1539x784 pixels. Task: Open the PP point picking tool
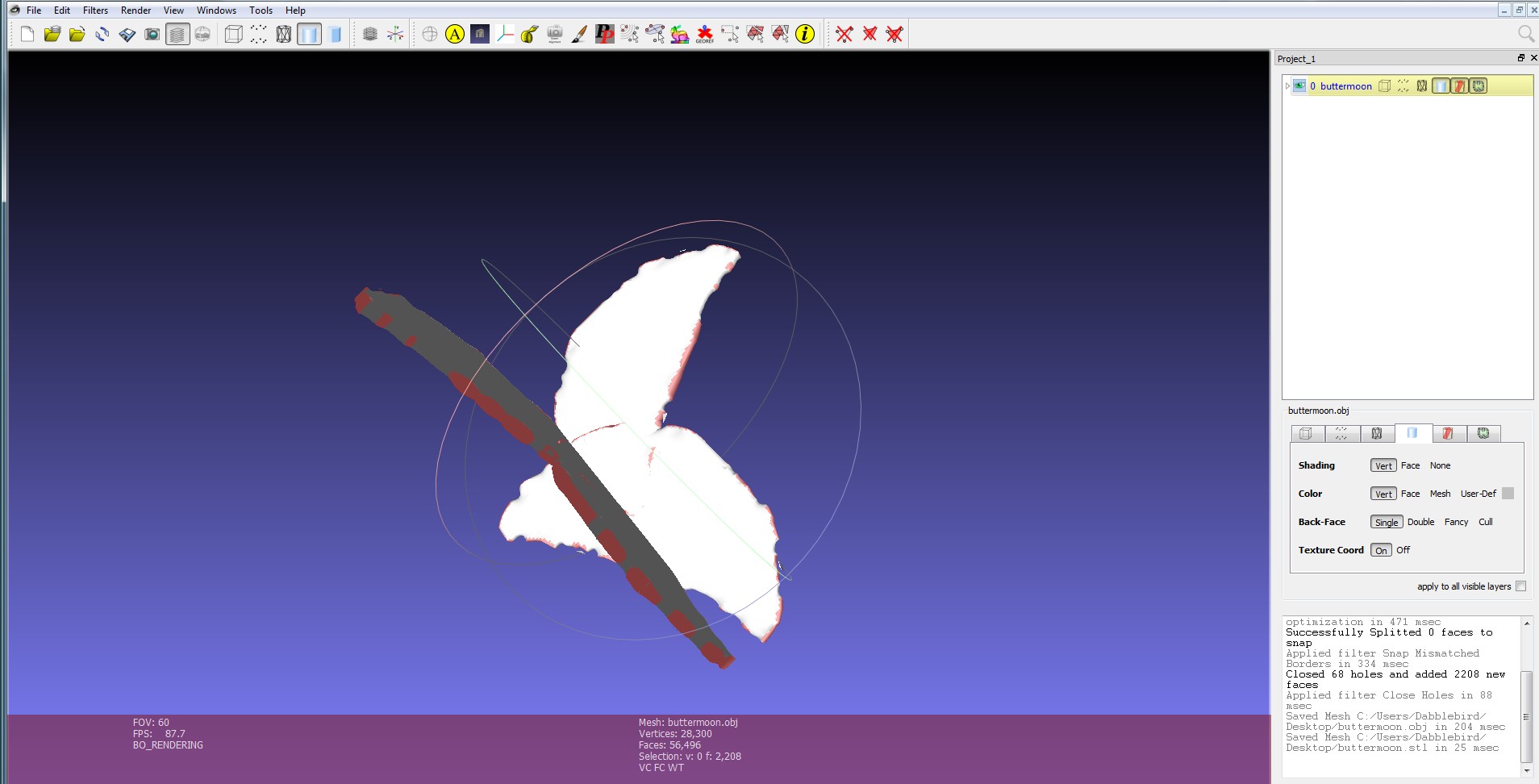click(x=605, y=34)
